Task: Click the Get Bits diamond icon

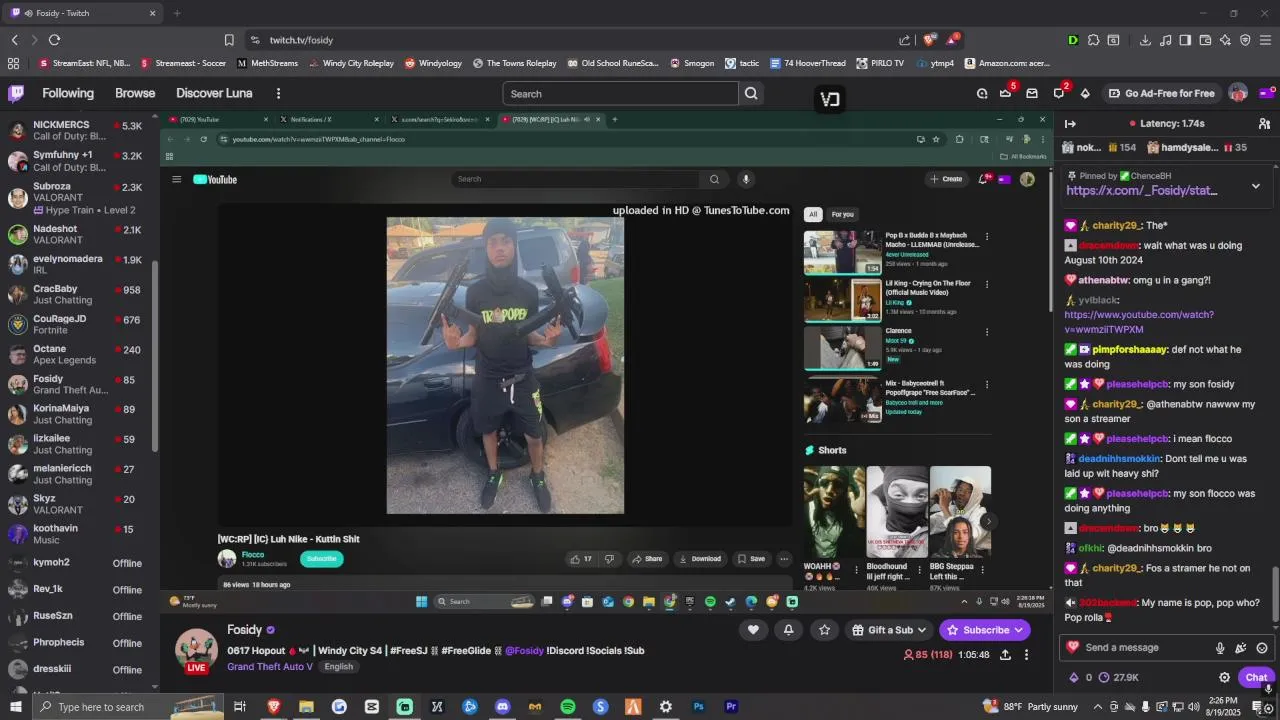Action: [1085, 93]
